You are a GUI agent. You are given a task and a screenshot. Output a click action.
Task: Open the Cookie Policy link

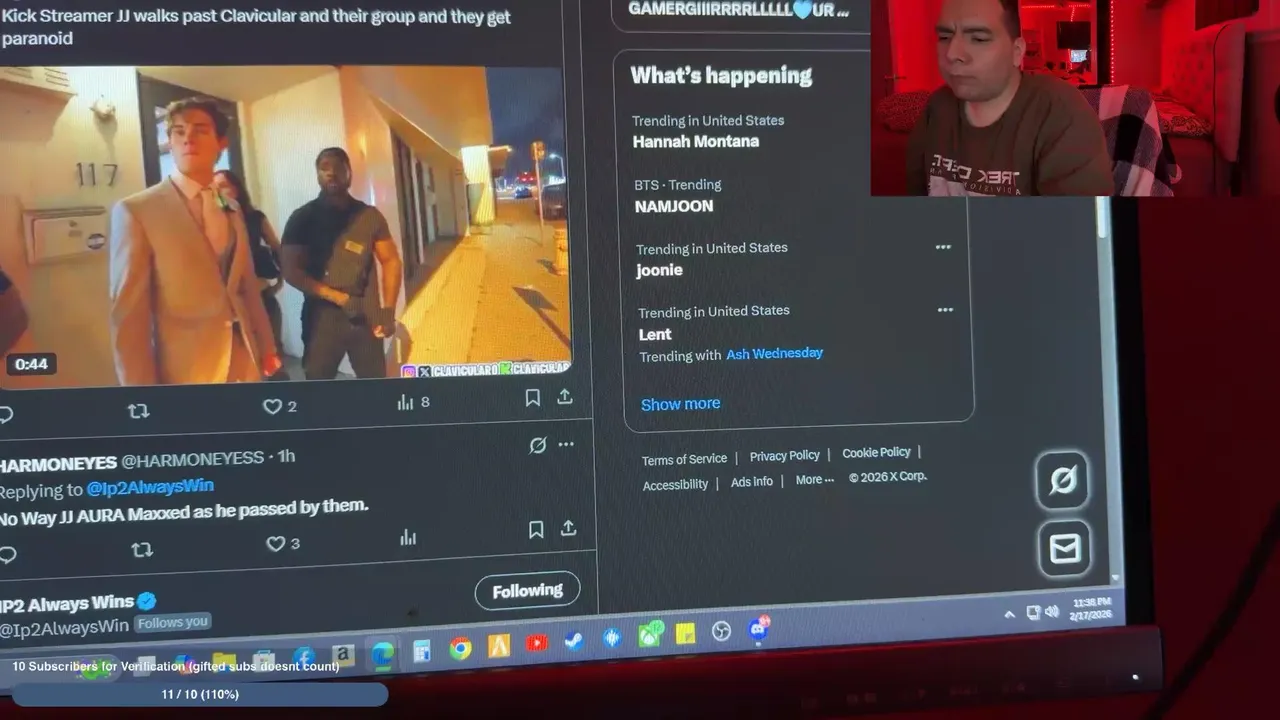tap(876, 453)
